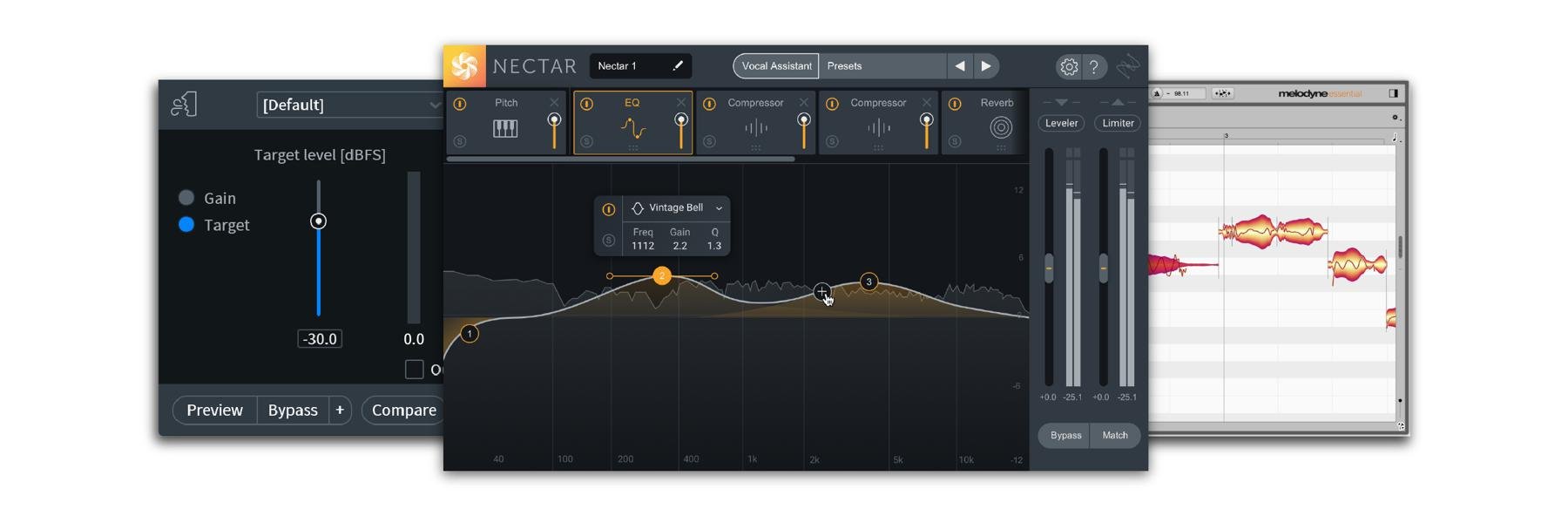Screen dimensions: 1568x516
Task: Click the Nectar 1 preset name field
Action: pyautogui.click(x=640, y=66)
